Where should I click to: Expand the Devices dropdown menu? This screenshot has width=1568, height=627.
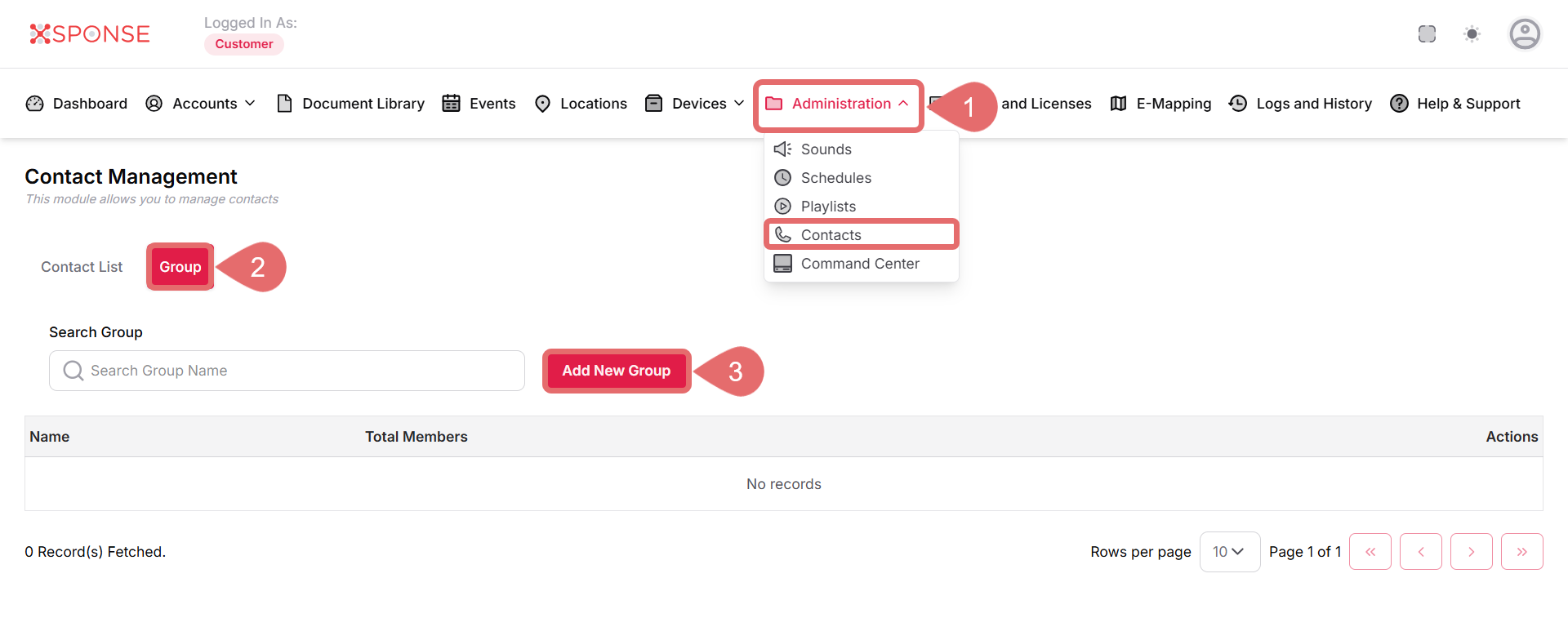pyautogui.click(x=694, y=104)
